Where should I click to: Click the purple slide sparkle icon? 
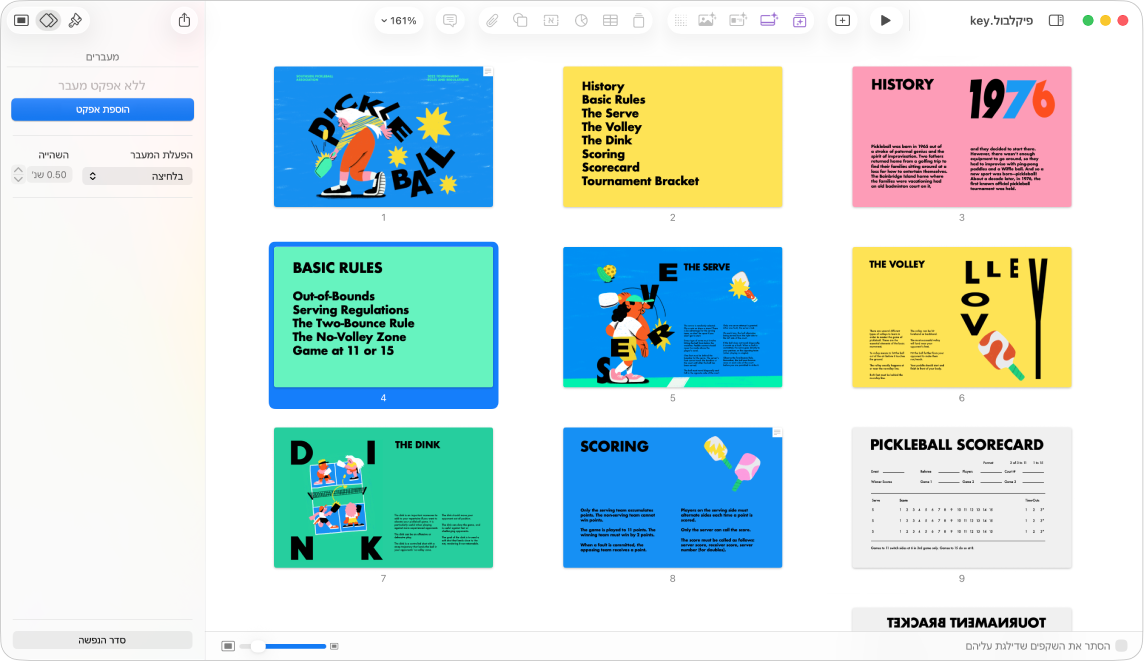click(x=769, y=20)
